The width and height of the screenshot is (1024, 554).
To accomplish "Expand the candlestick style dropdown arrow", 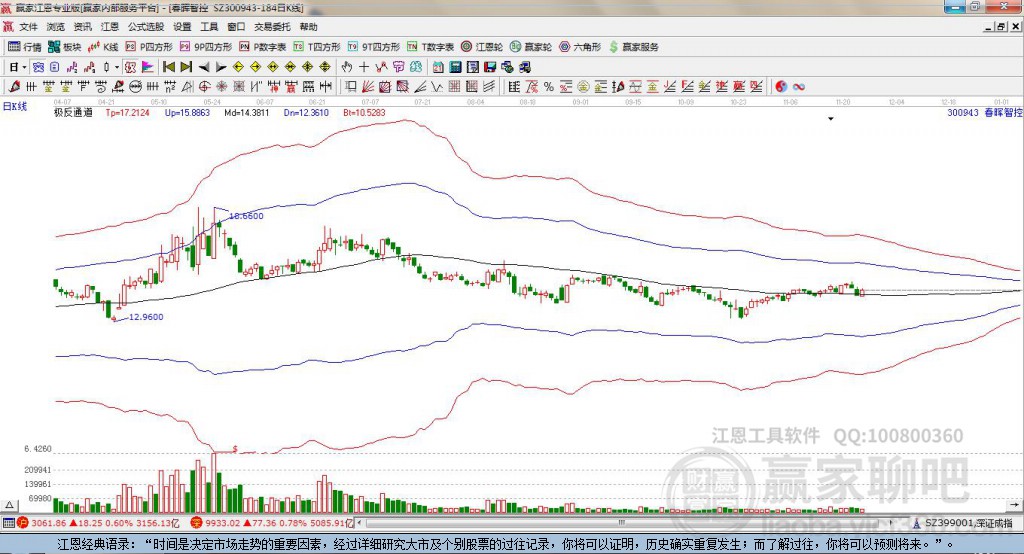I will [117, 67].
